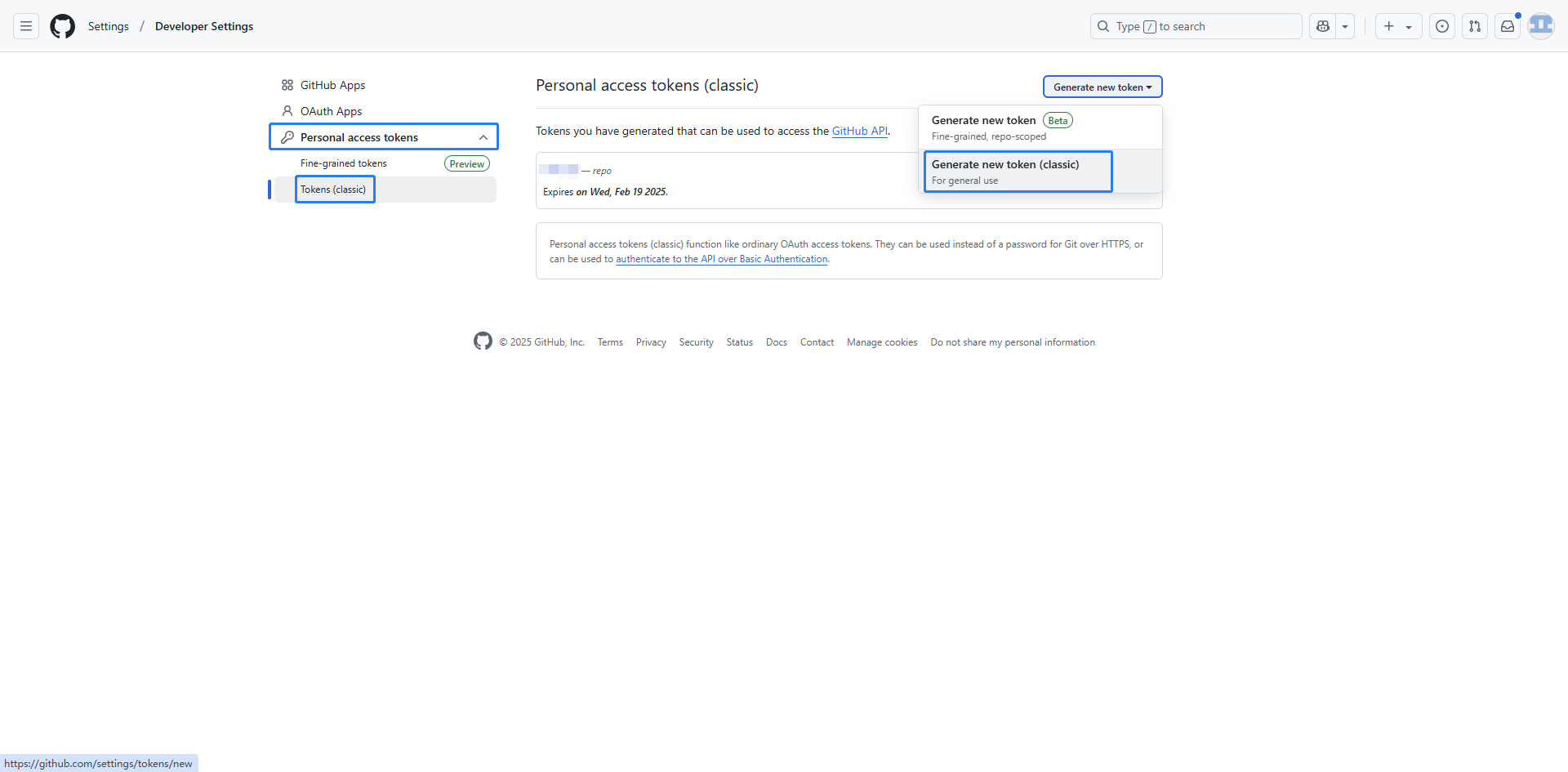Open Basic Authentication documentation link

pyautogui.click(x=721, y=259)
